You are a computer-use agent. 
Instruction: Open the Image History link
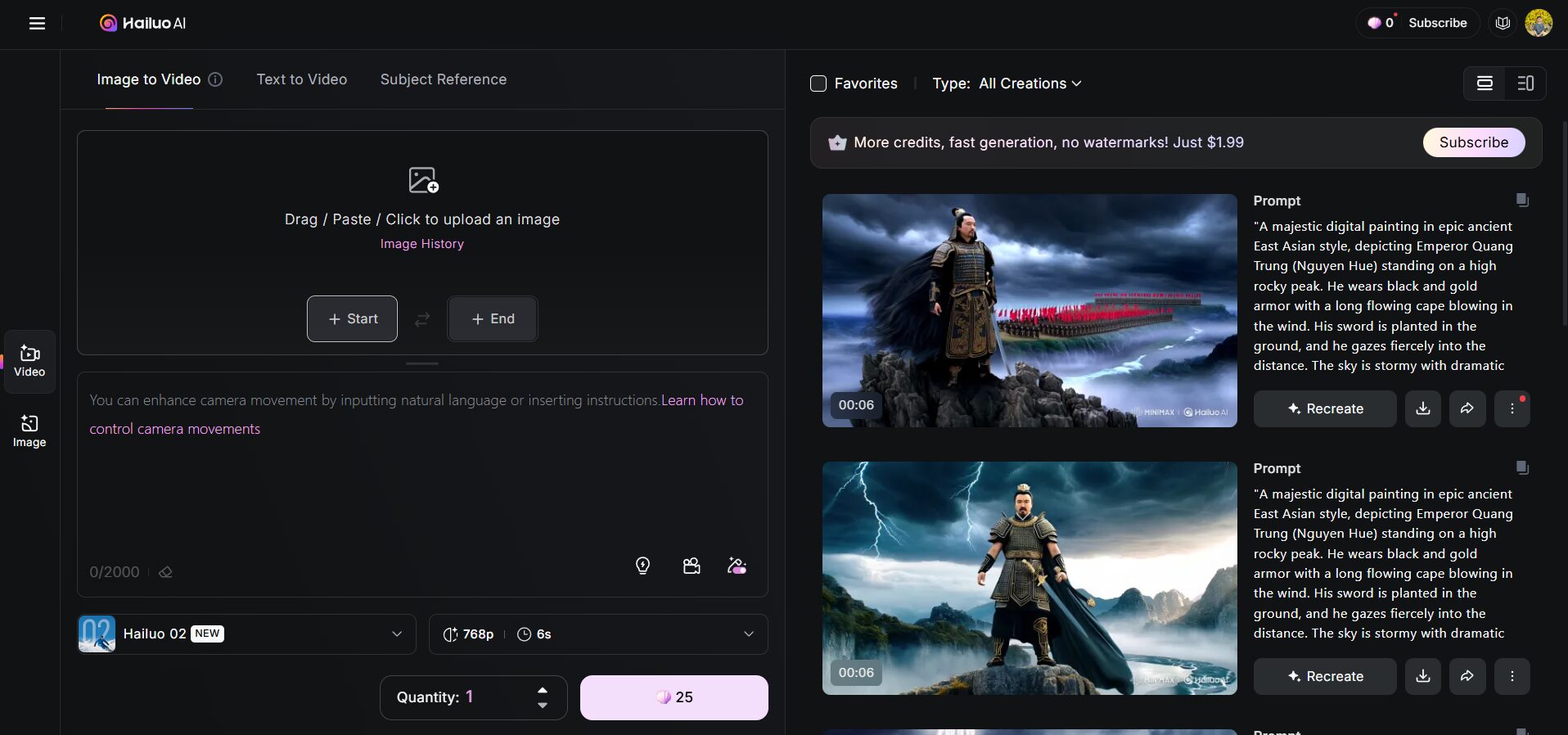click(x=421, y=244)
